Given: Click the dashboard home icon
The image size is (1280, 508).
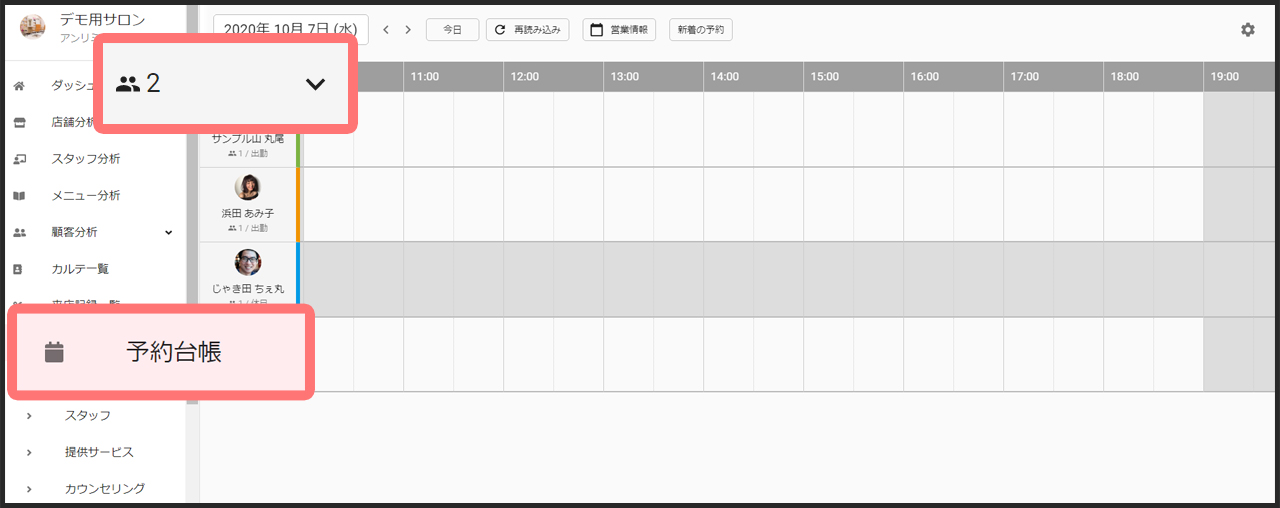Looking at the screenshot, I should coord(19,86).
